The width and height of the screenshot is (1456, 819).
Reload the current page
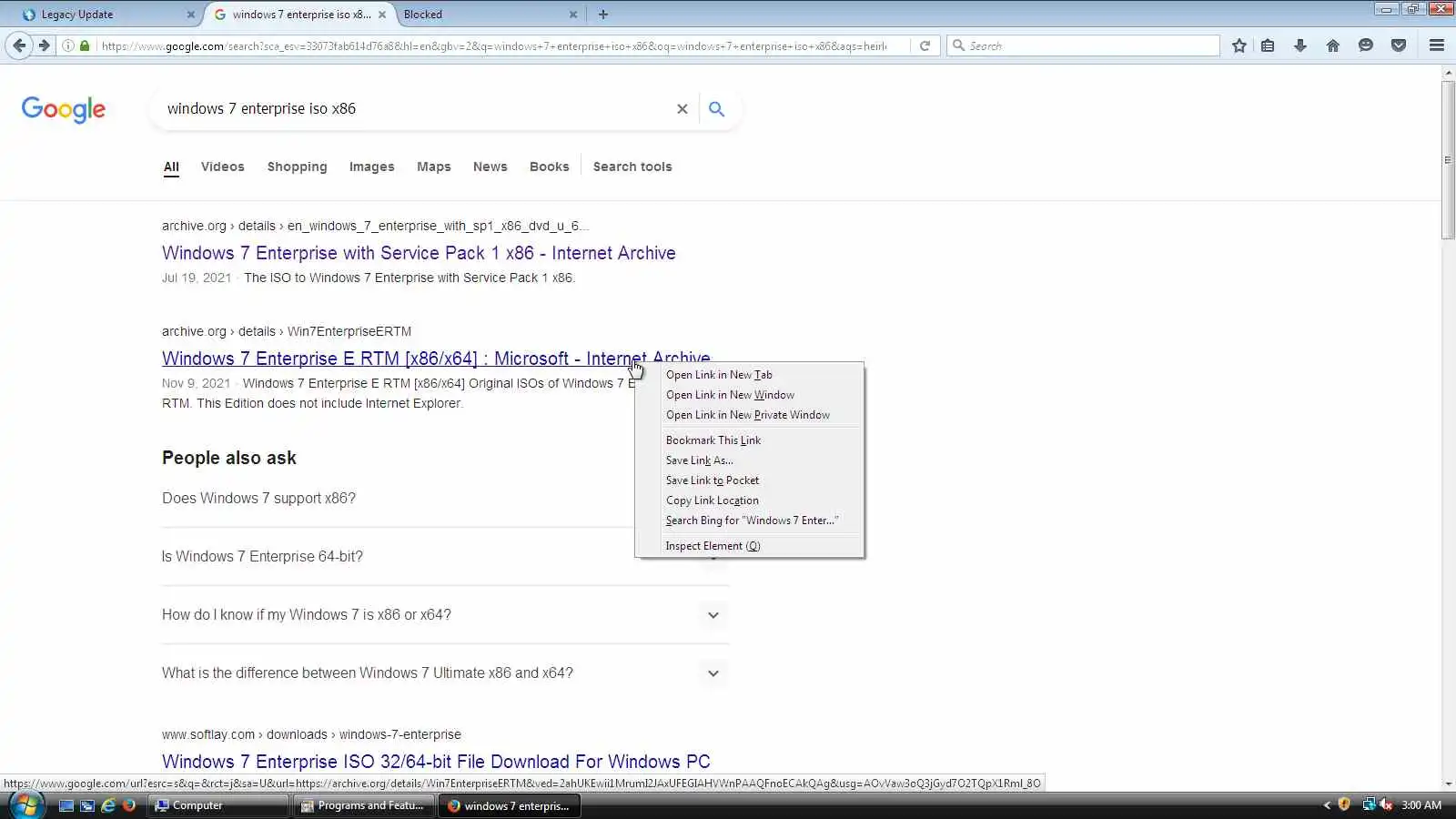(x=925, y=45)
